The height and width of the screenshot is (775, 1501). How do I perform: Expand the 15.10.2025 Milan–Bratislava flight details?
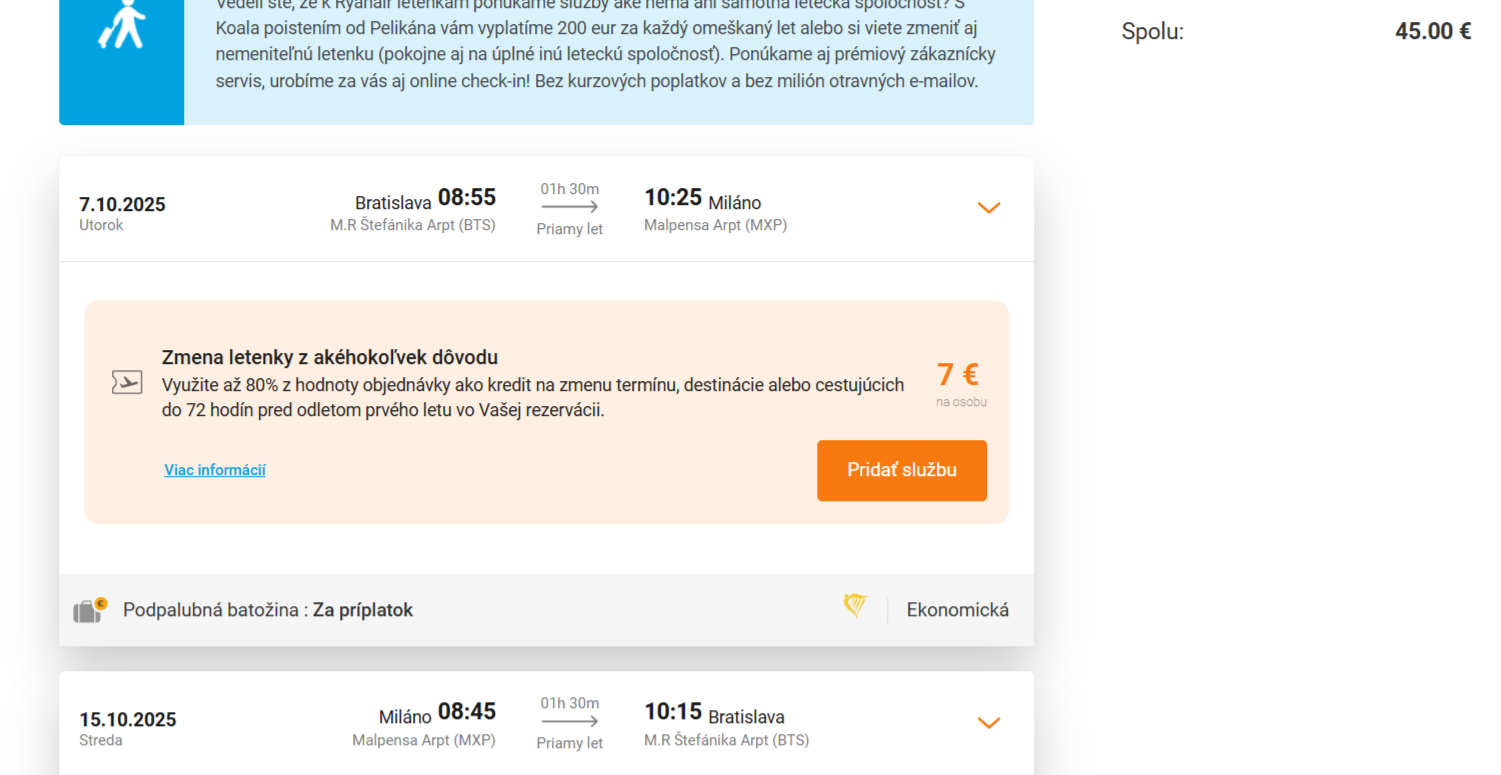pos(989,723)
